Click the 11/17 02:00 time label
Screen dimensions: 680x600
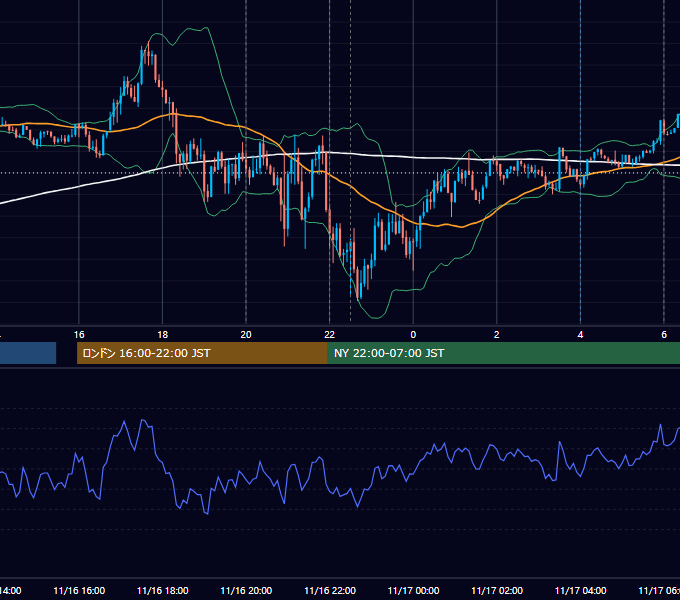click(x=497, y=590)
